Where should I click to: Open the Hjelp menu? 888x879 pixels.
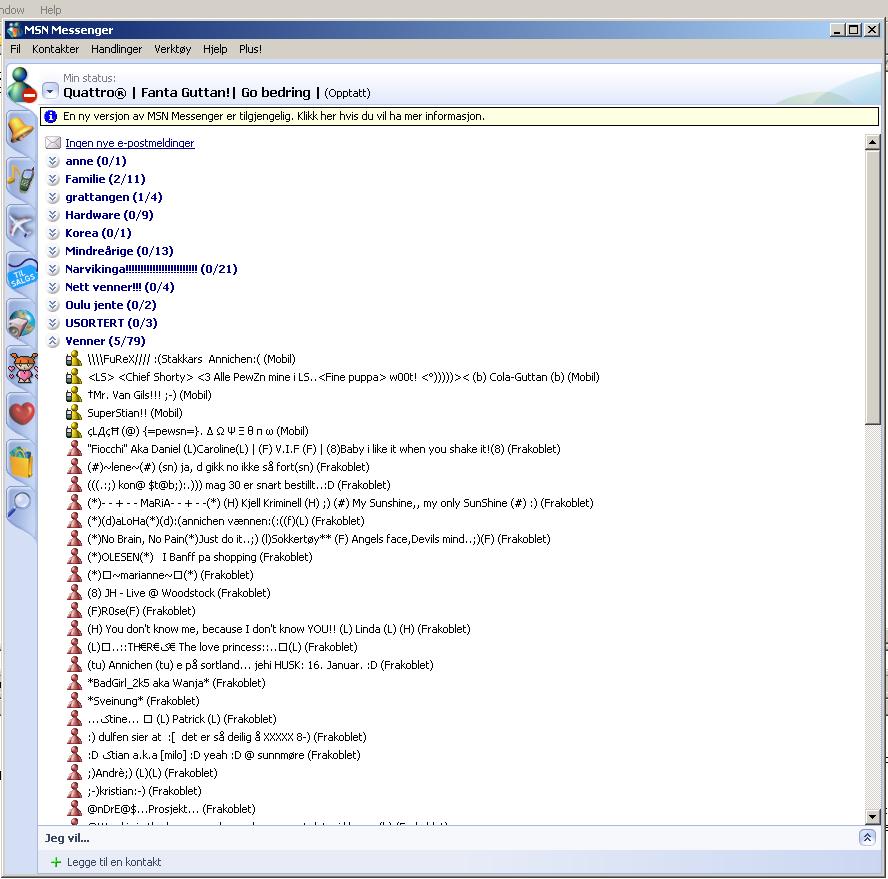point(215,49)
